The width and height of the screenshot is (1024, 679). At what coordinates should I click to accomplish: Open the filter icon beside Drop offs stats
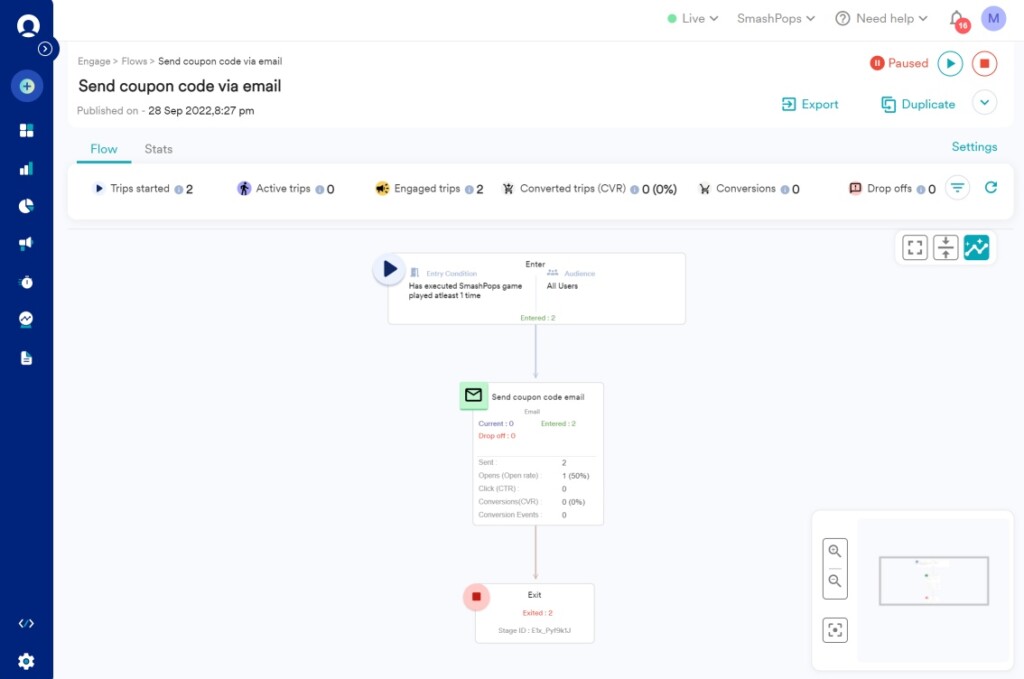[x=957, y=187]
